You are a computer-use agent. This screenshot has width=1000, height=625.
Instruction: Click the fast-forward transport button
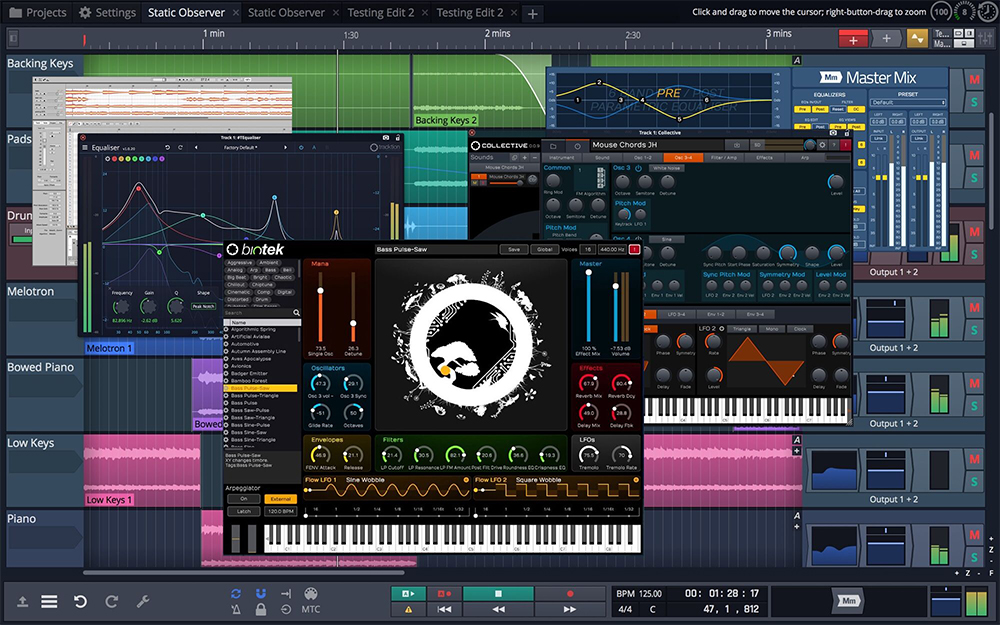click(570, 610)
